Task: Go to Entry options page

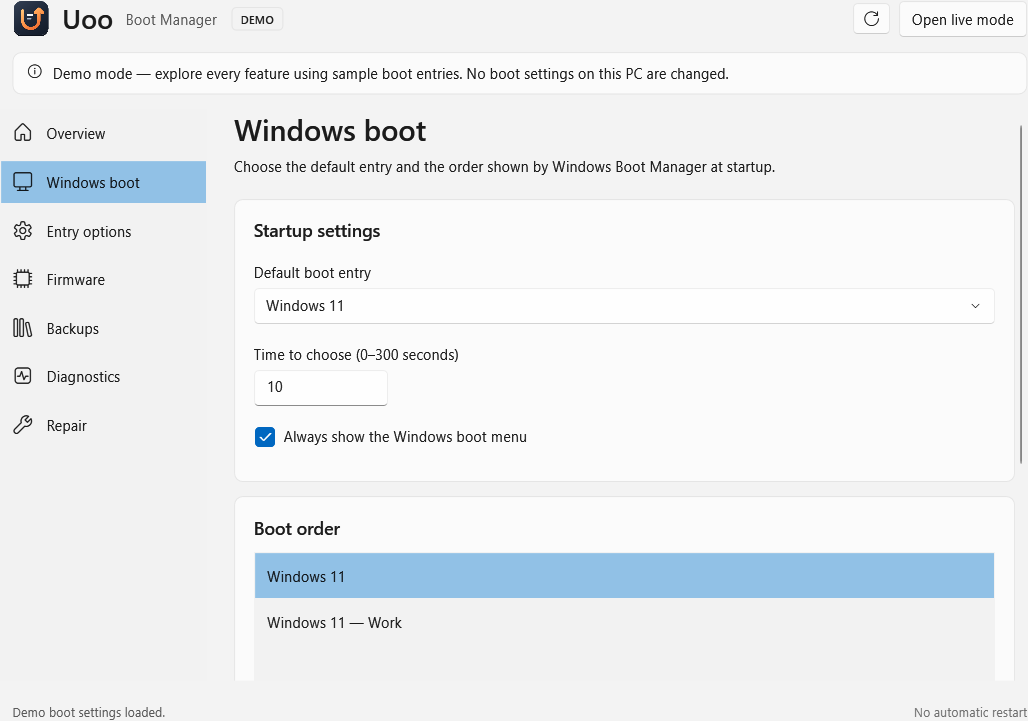Action: click(x=104, y=231)
